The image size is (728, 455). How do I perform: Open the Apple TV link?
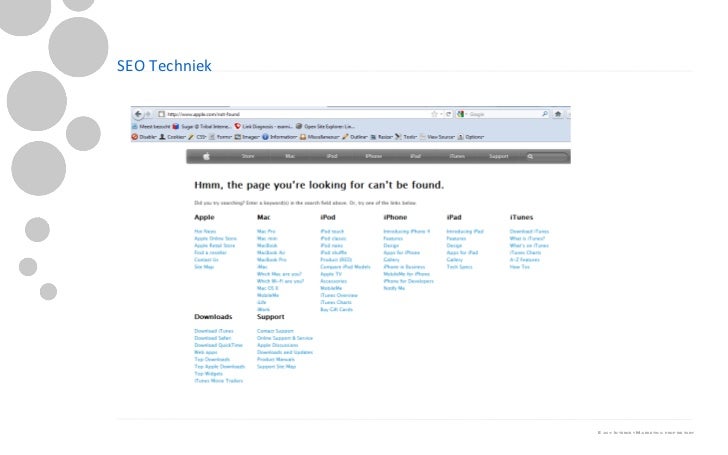pyautogui.click(x=331, y=274)
